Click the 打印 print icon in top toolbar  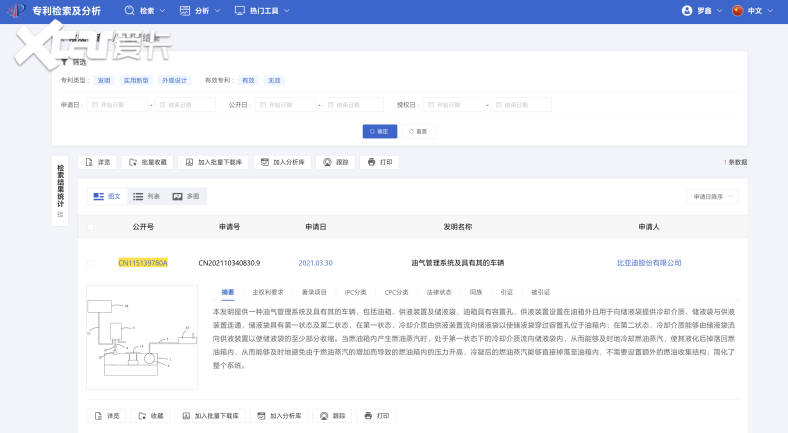click(372, 162)
